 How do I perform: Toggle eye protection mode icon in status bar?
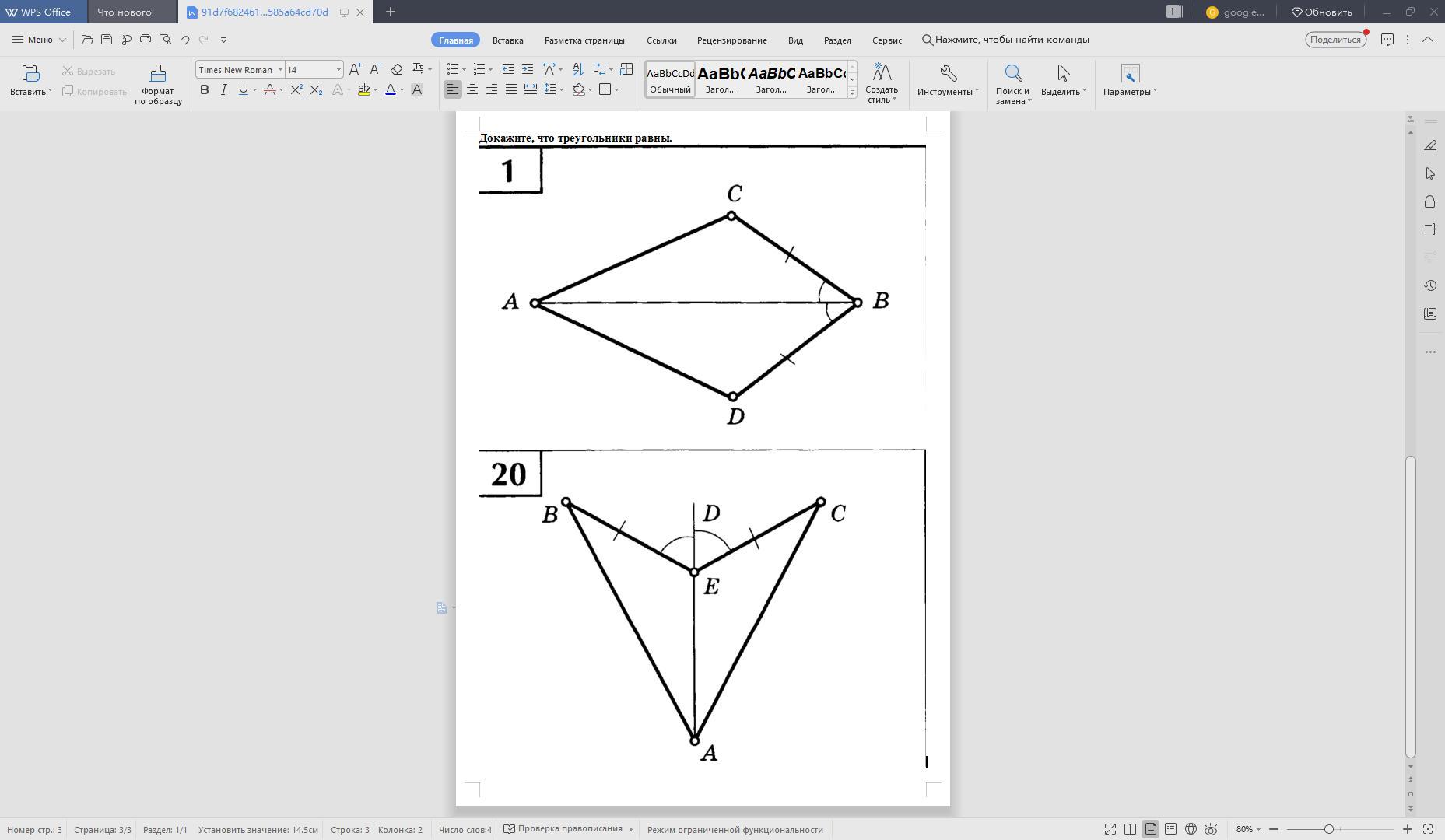point(1211,830)
